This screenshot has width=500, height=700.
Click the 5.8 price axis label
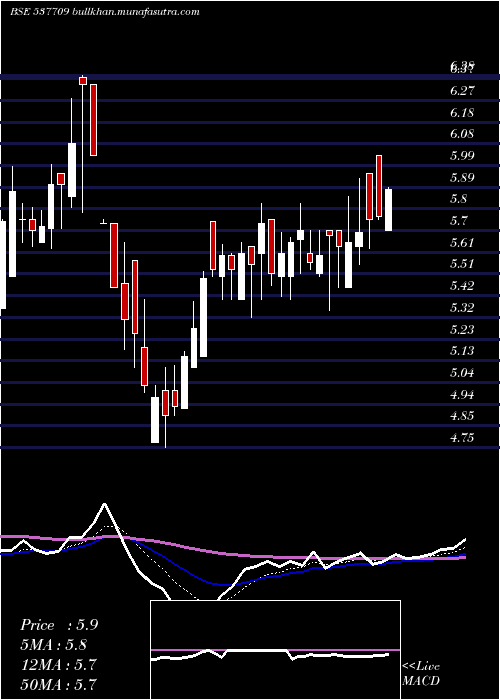[458, 199]
